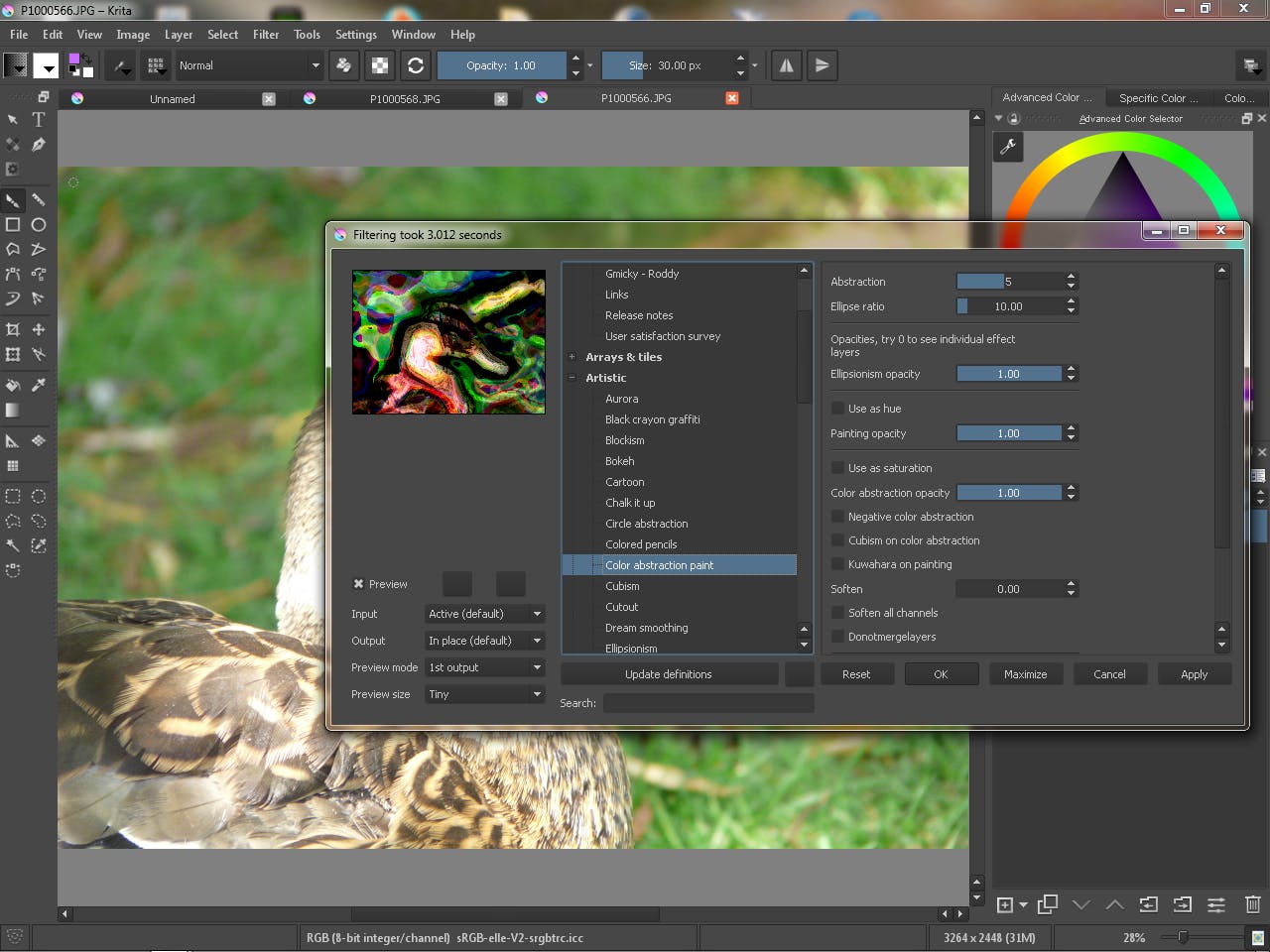Image resolution: width=1270 pixels, height=952 pixels.
Task: Open the Input dropdown showing Active (default)
Action: (x=483, y=614)
